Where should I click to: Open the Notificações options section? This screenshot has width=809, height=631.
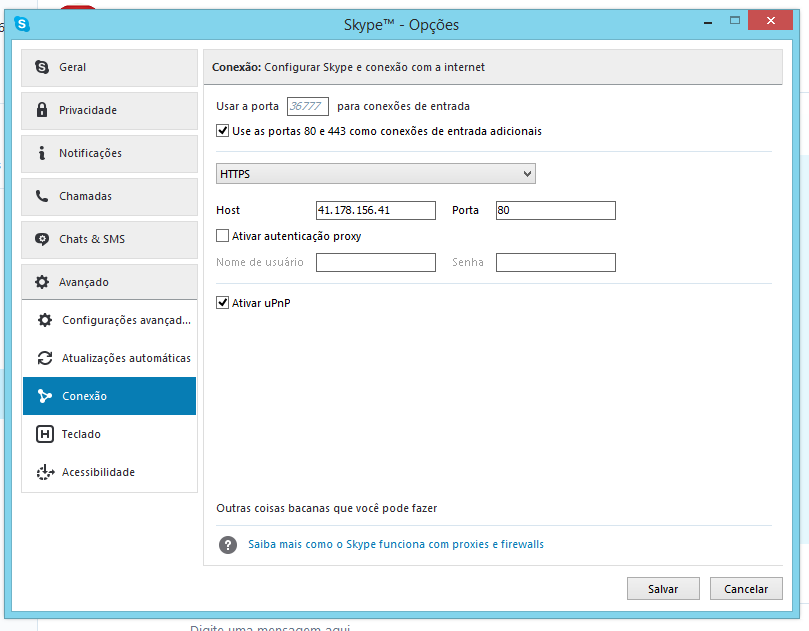pyautogui.click(x=109, y=154)
